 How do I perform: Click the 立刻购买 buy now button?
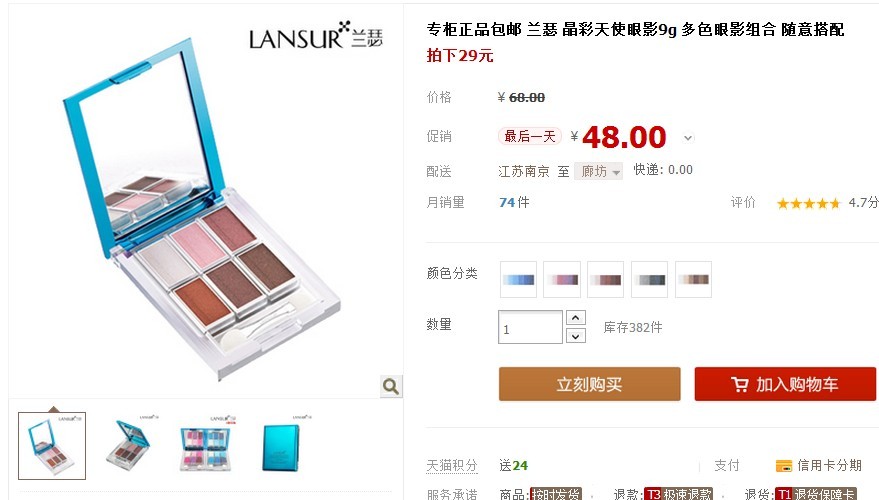click(x=589, y=384)
